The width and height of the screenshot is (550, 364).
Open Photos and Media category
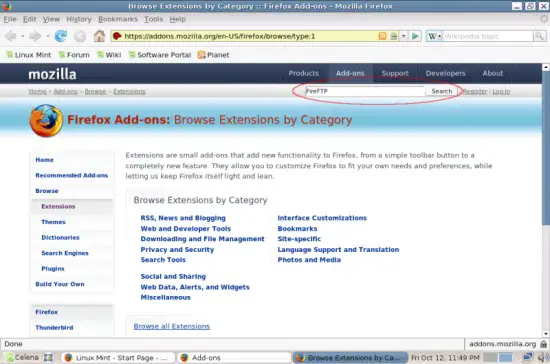pyautogui.click(x=309, y=260)
